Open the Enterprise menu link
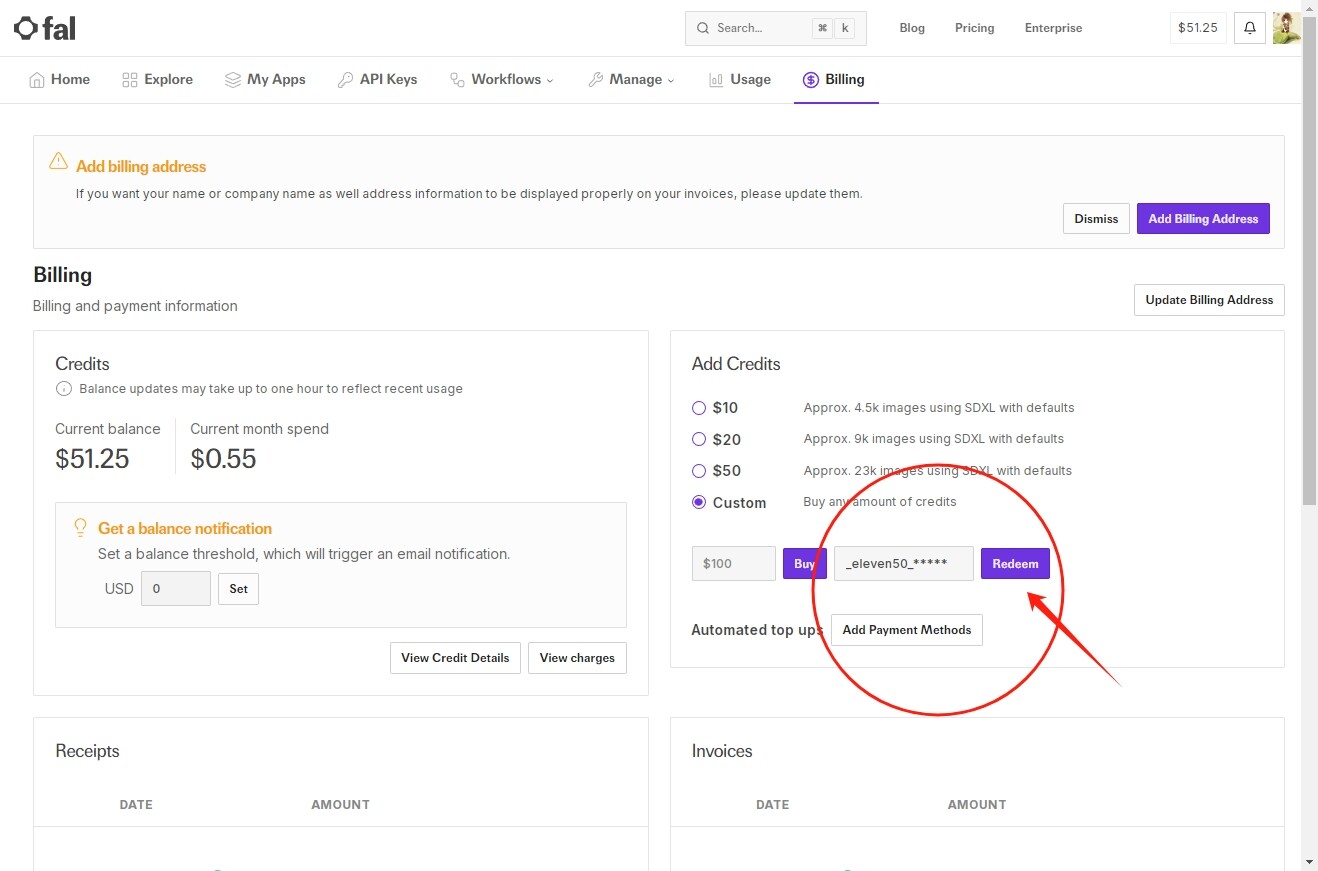 (1053, 28)
